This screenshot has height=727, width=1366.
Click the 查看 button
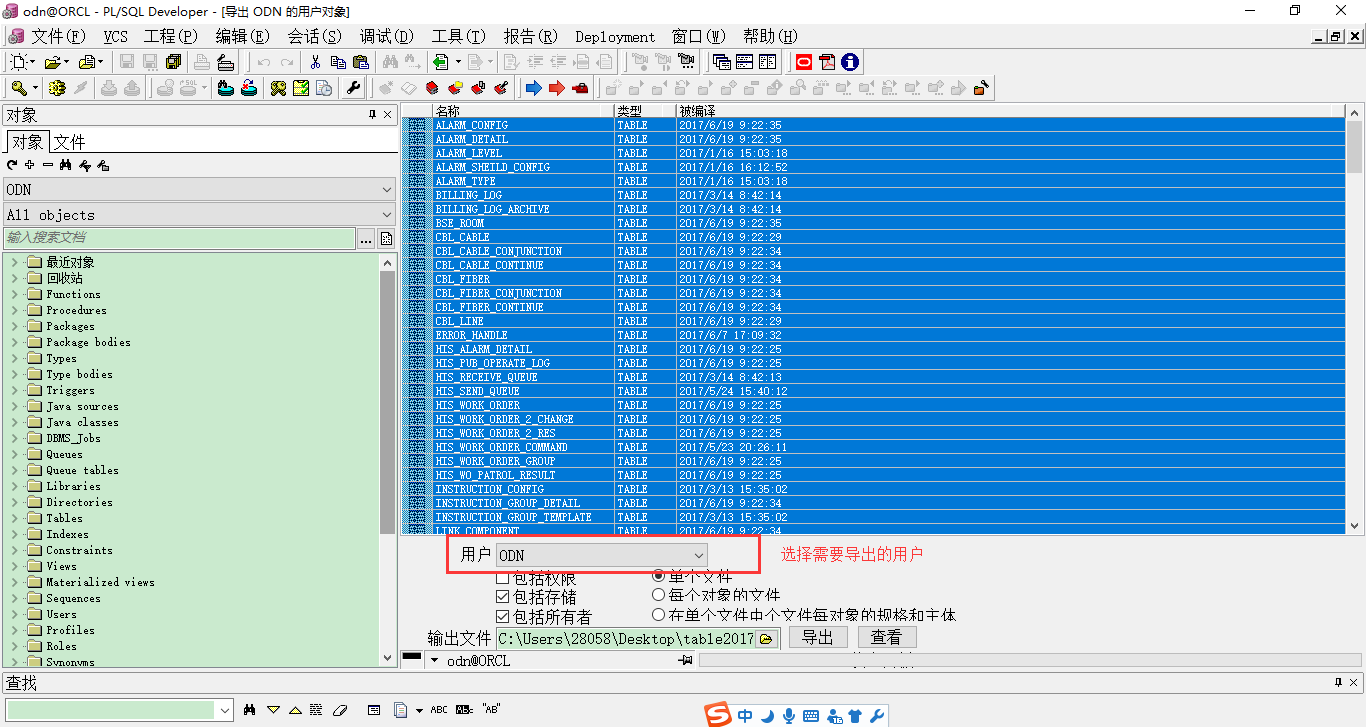pyautogui.click(x=887, y=638)
